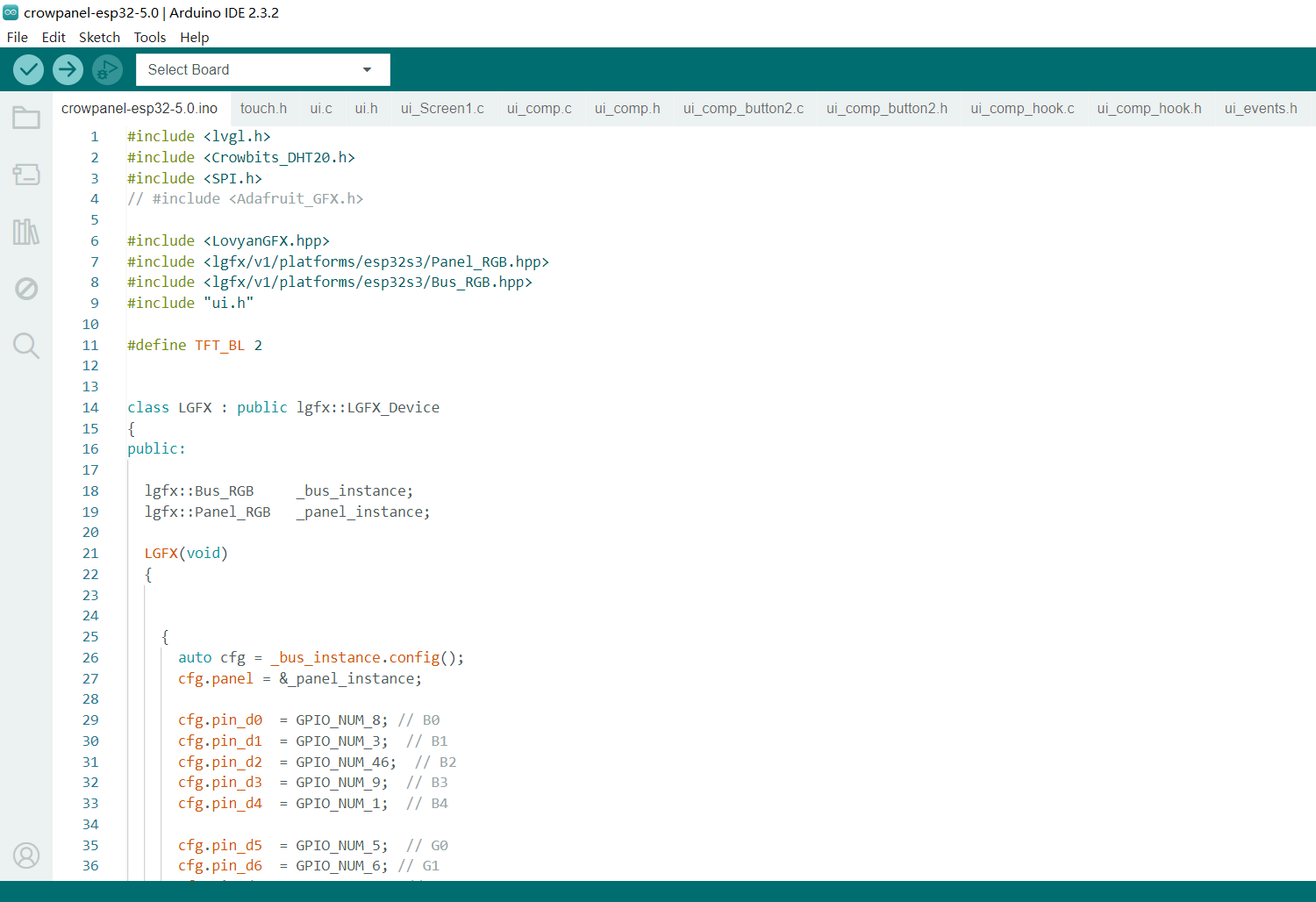Open the Help menu
The width and height of the screenshot is (1316, 902).
(x=195, y=37)
